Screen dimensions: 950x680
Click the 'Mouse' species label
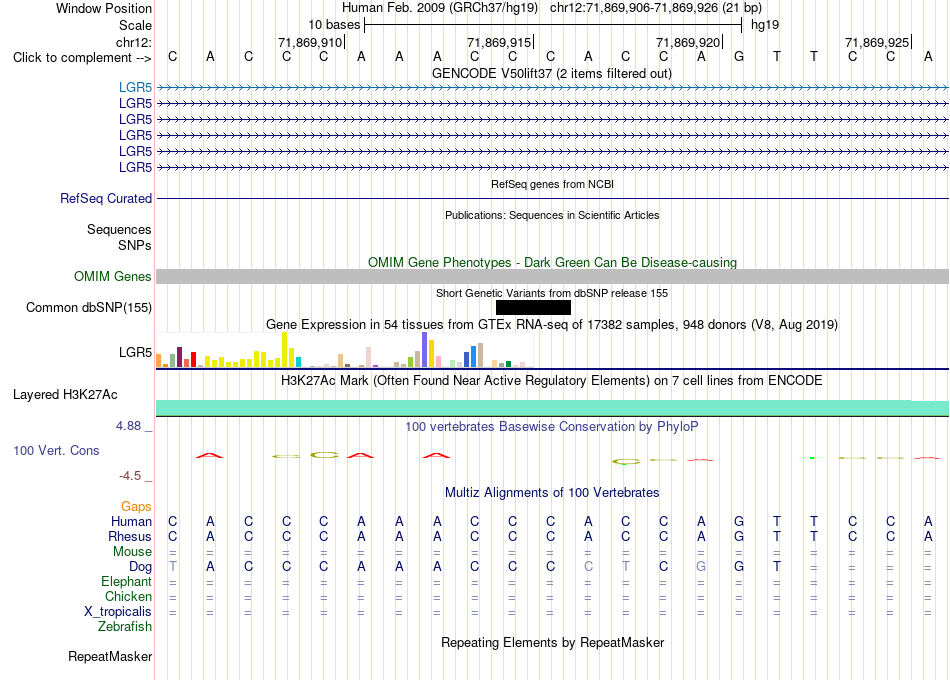click(x=132, y=552)
